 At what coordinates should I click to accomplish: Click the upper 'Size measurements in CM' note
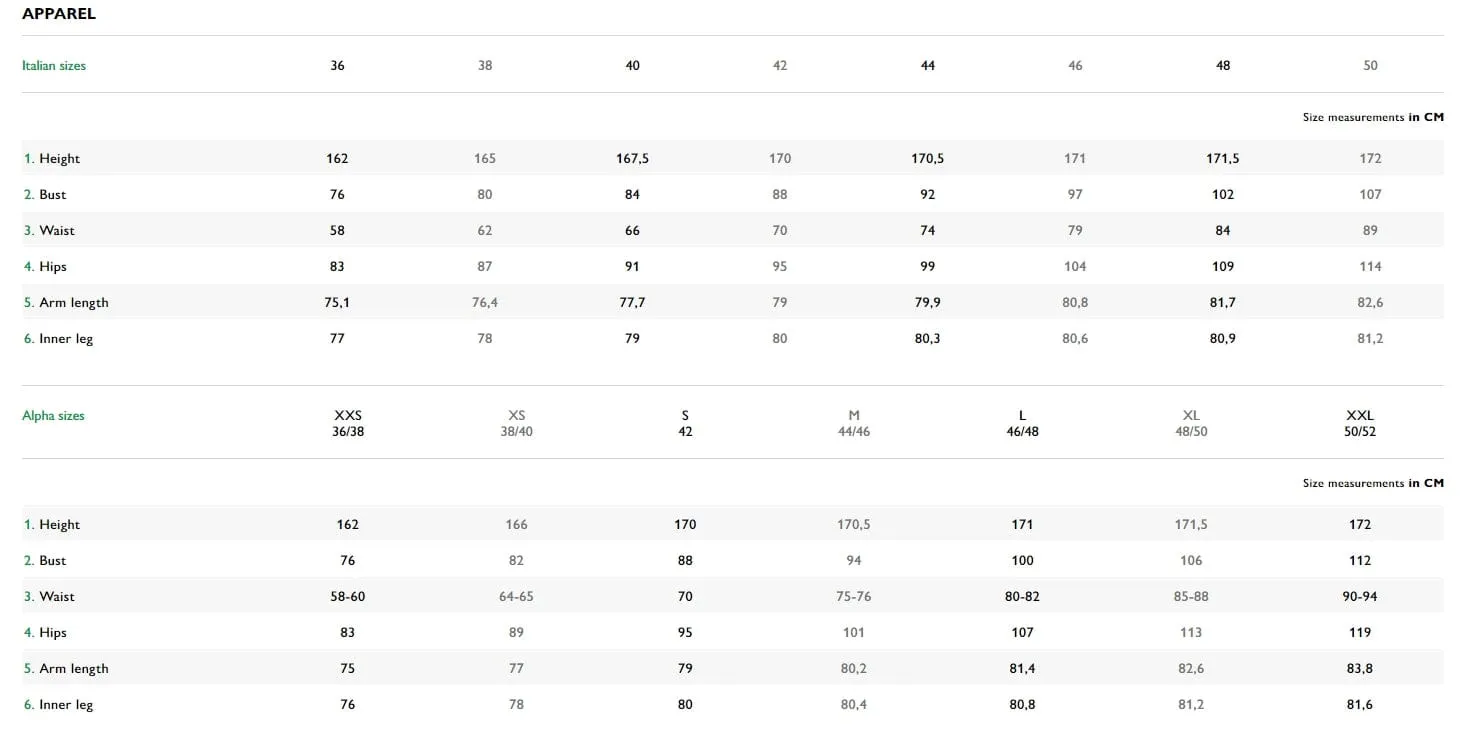[x=1373, y=117]
